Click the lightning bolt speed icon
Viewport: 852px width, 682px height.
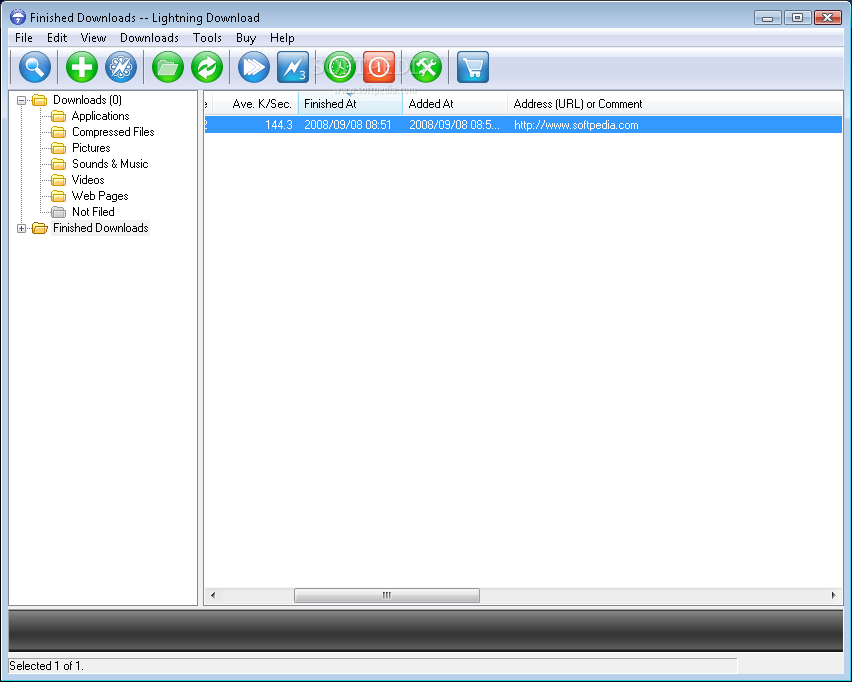point(293,67)
